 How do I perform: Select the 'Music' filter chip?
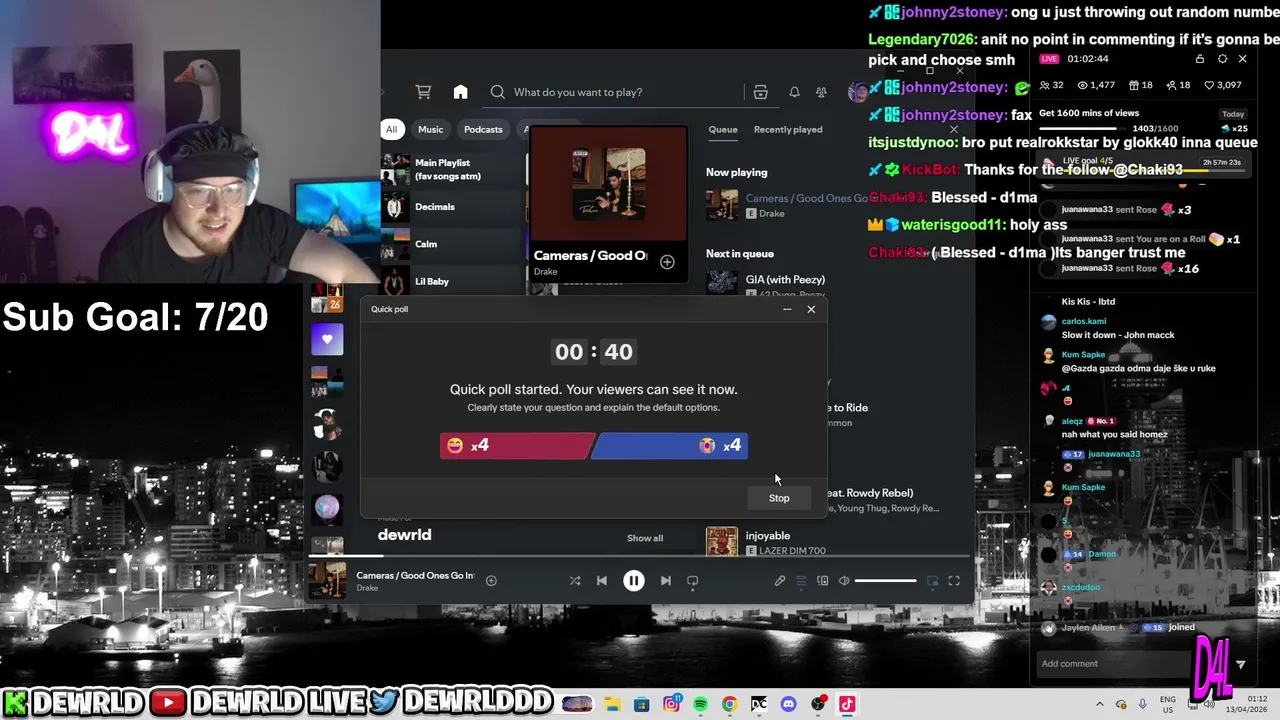(430, 129)
